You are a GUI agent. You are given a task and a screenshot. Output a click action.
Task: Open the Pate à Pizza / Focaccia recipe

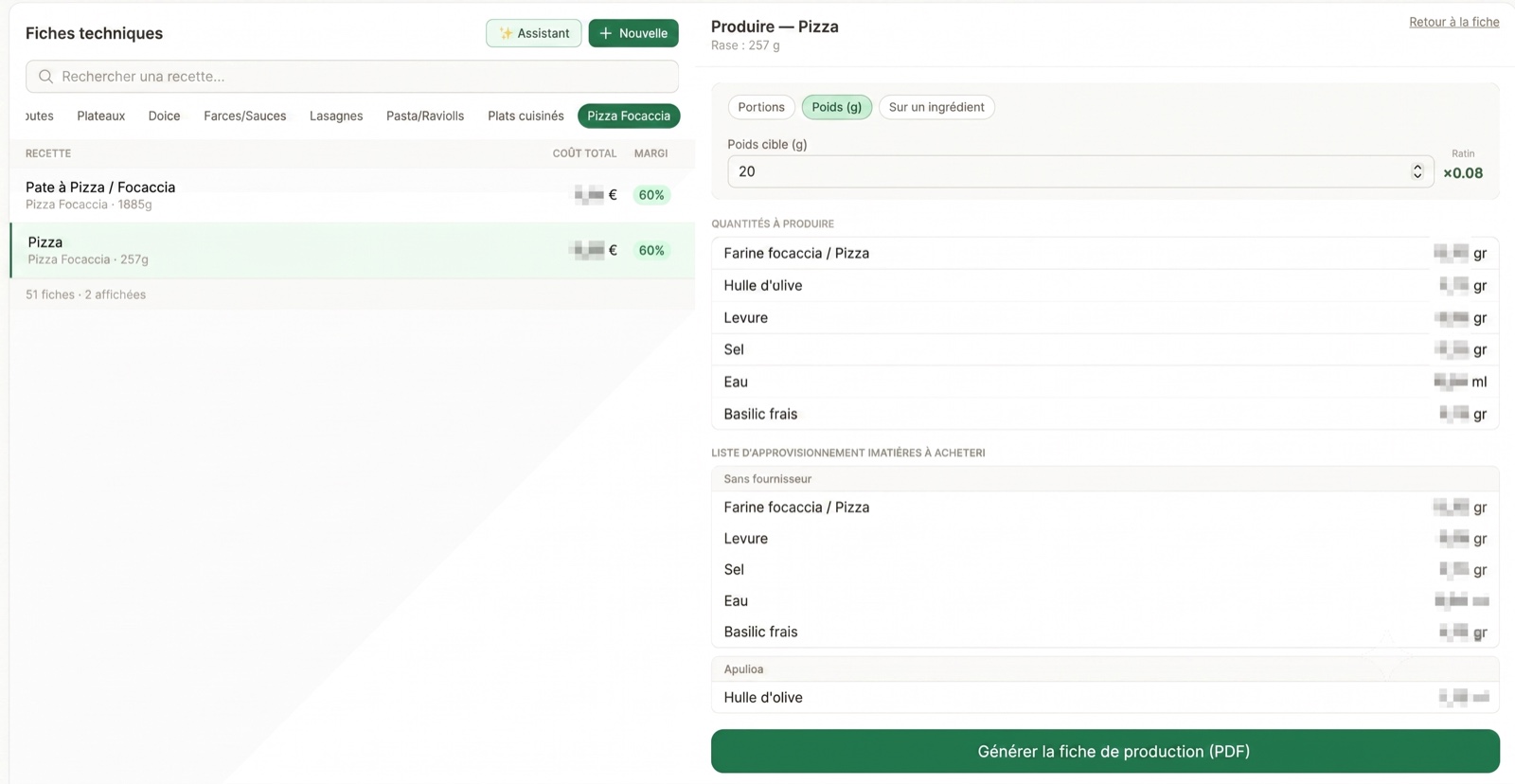352,195
